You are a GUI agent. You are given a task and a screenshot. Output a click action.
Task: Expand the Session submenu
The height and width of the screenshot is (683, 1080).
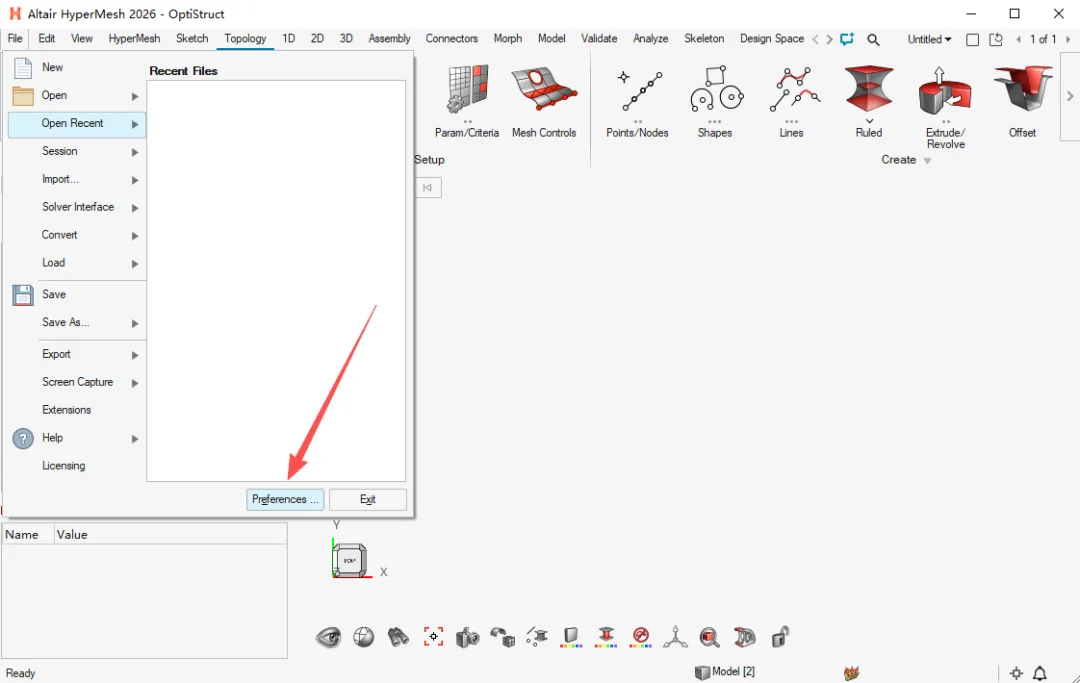coord(135,151)
